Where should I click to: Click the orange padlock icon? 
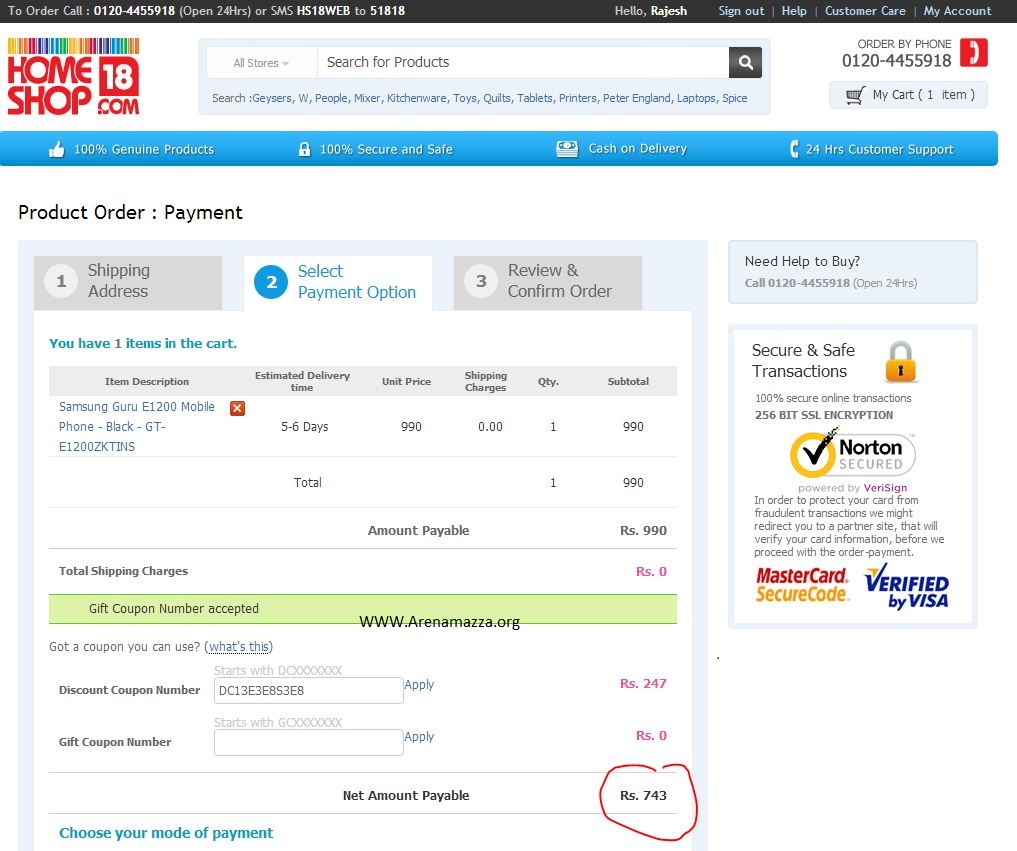[900, 362]
